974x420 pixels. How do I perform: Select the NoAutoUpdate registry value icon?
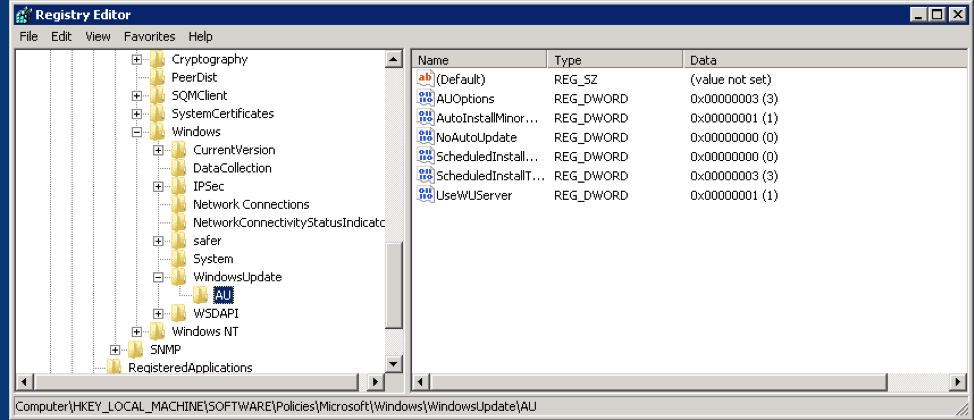(x=425, y=137)
